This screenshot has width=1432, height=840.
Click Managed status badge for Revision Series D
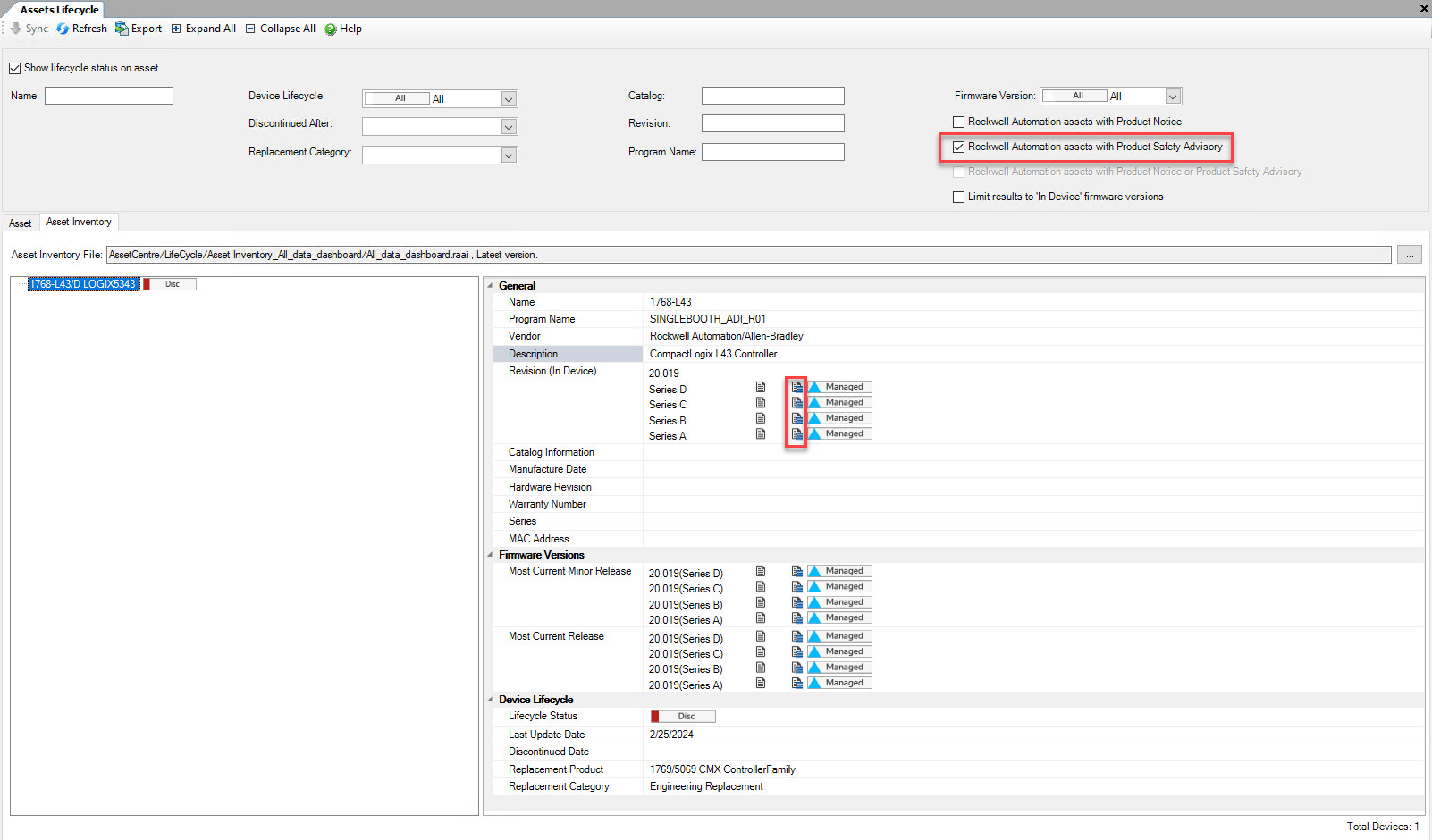[839, 387]
